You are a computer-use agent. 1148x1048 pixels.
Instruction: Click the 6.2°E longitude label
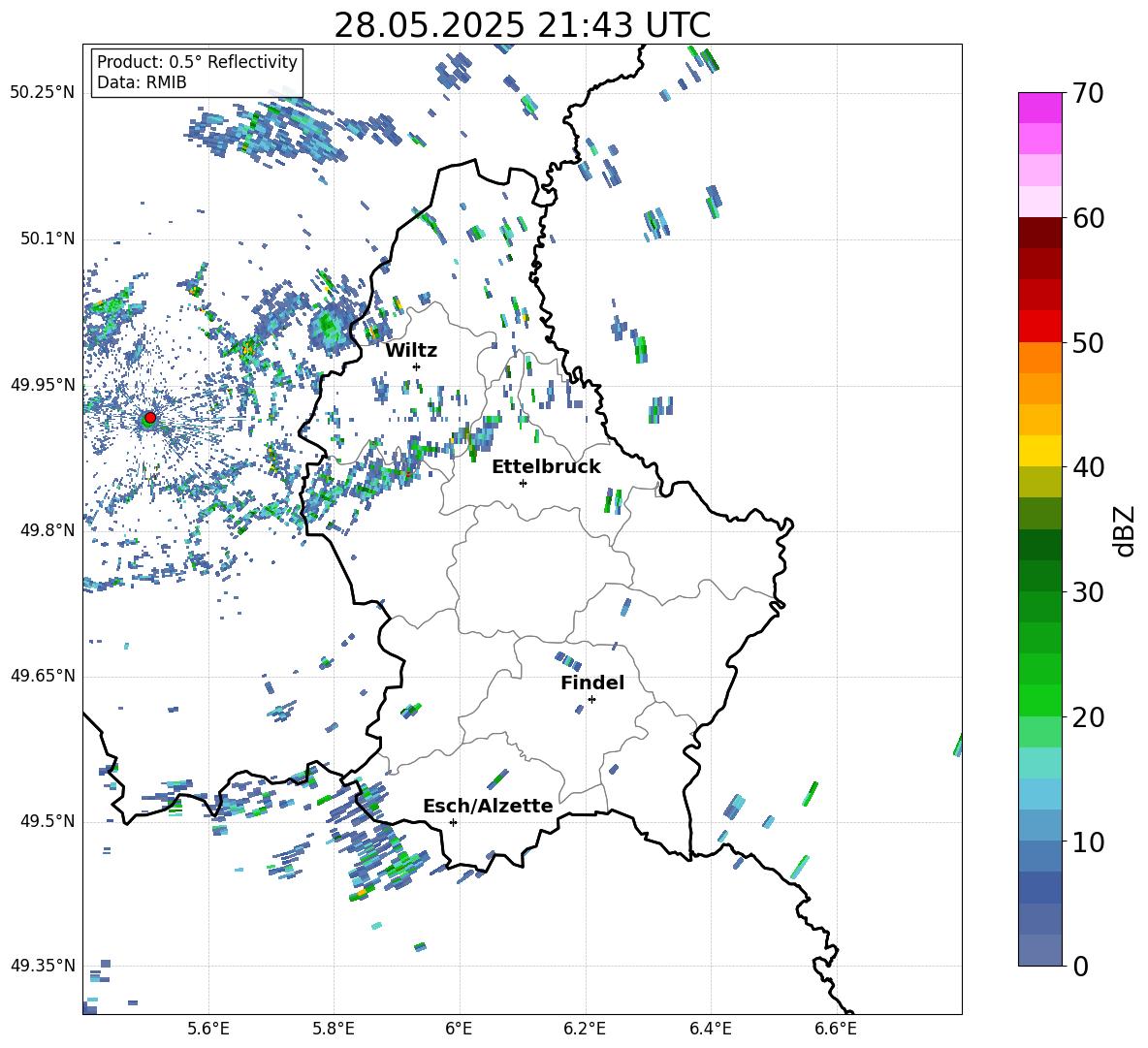click(x=585, y=1029)
